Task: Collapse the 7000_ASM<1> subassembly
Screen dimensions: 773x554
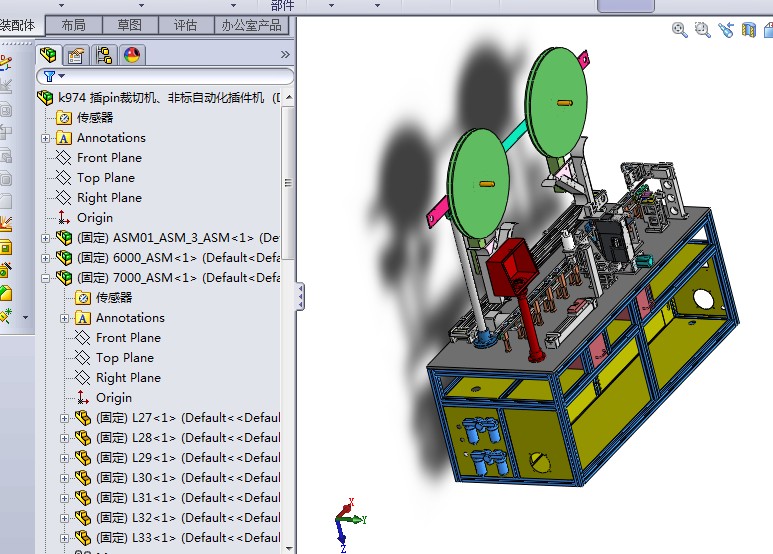Action: pyautogui.click(x=46, y=278)
